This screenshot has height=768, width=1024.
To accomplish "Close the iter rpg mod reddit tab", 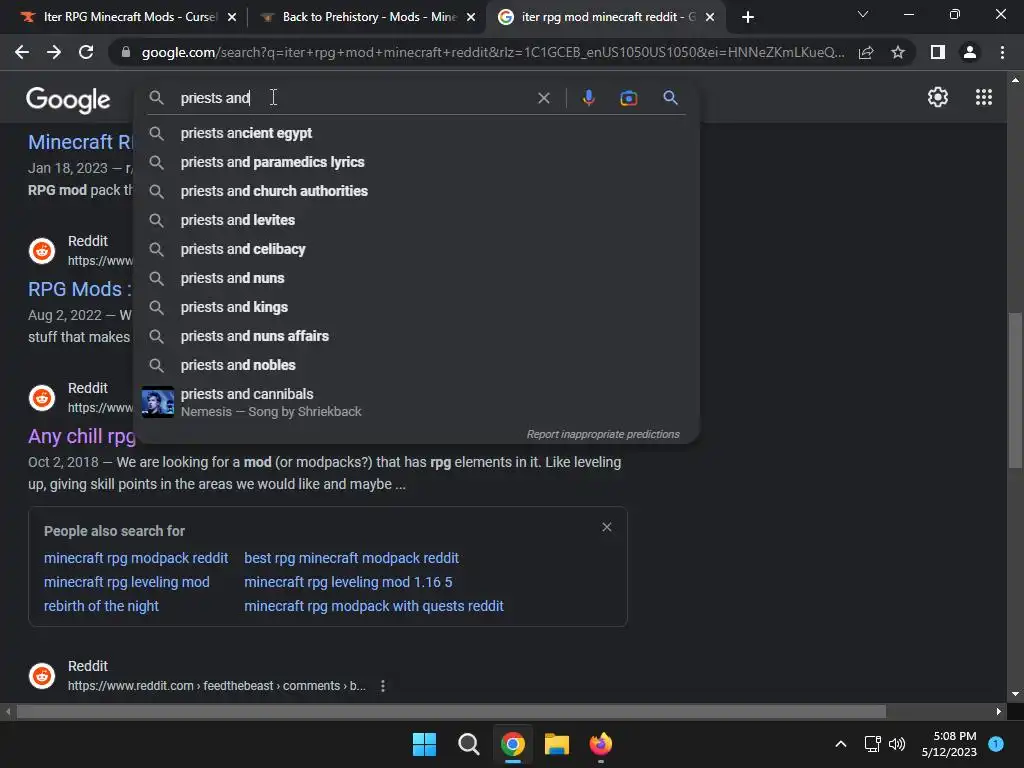I will [x=710, y=17].
